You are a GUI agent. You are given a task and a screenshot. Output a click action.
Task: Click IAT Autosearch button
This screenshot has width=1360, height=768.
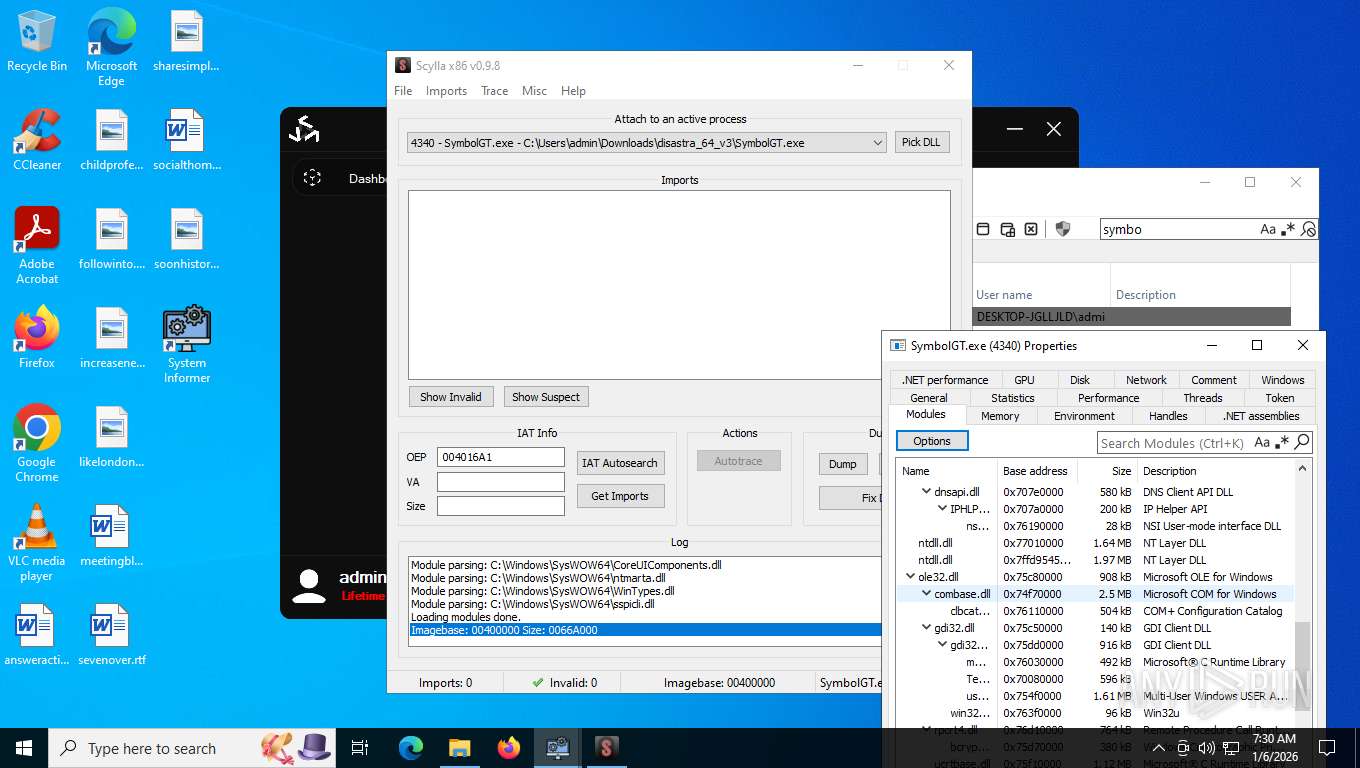click(x=620, y=463)
